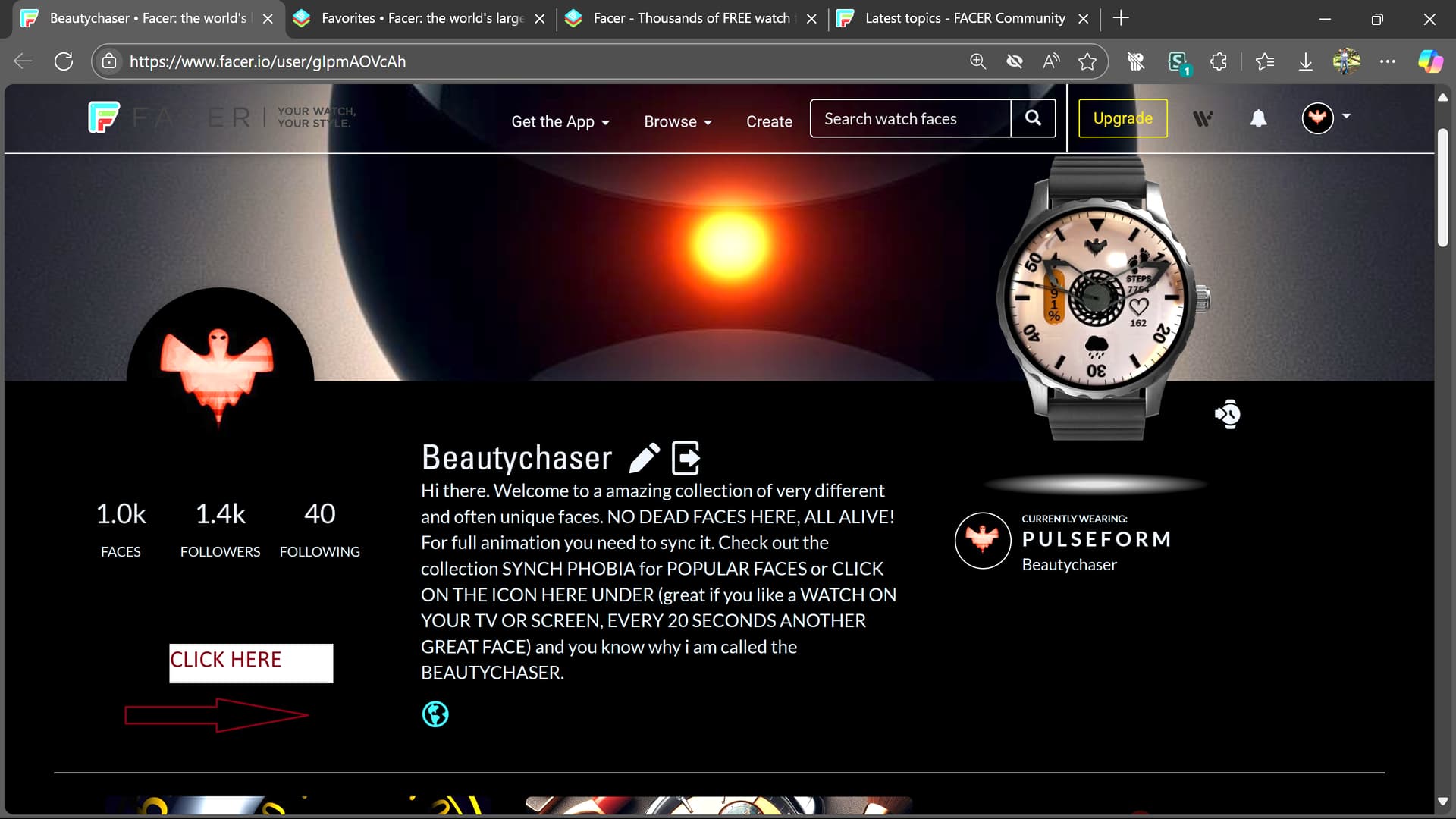View the 1.4k followers list
Viewport: 1456px width, 819px height.
(x=220, y=529)
